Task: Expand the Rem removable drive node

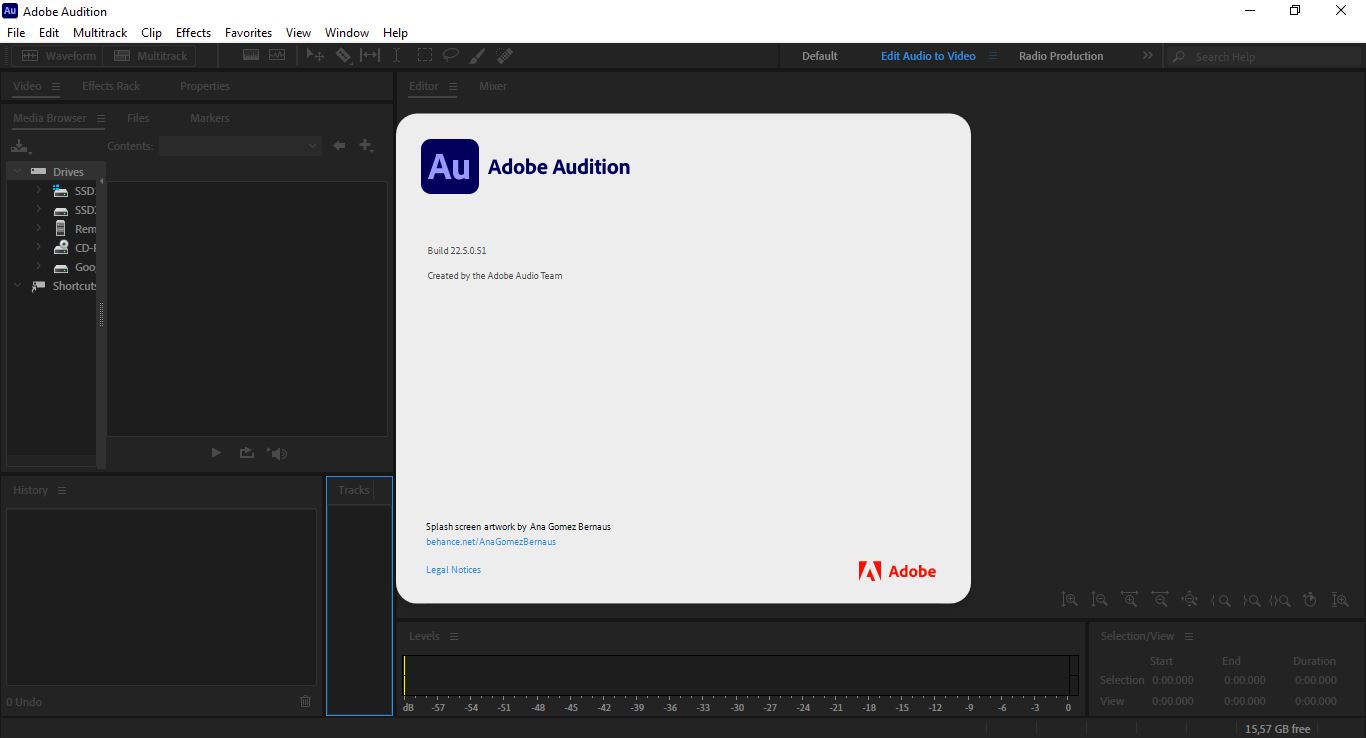Action: click(38, 228)
